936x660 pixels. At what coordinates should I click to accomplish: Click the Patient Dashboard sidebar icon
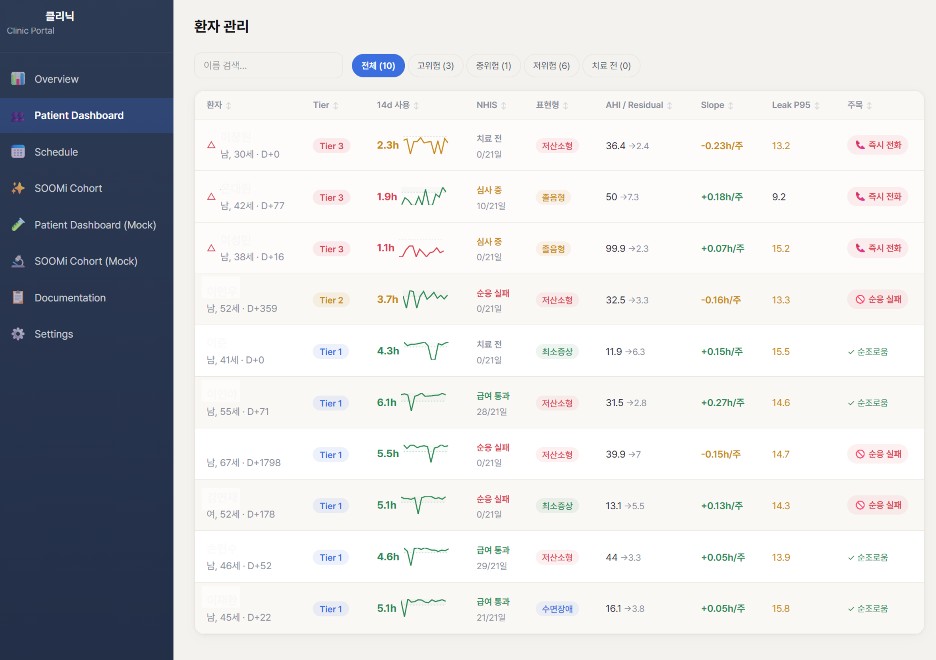pos(18,114)
